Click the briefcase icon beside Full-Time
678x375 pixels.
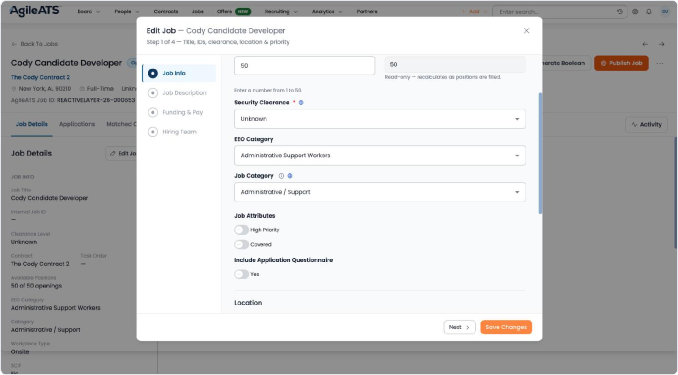(x=82, y=89)
